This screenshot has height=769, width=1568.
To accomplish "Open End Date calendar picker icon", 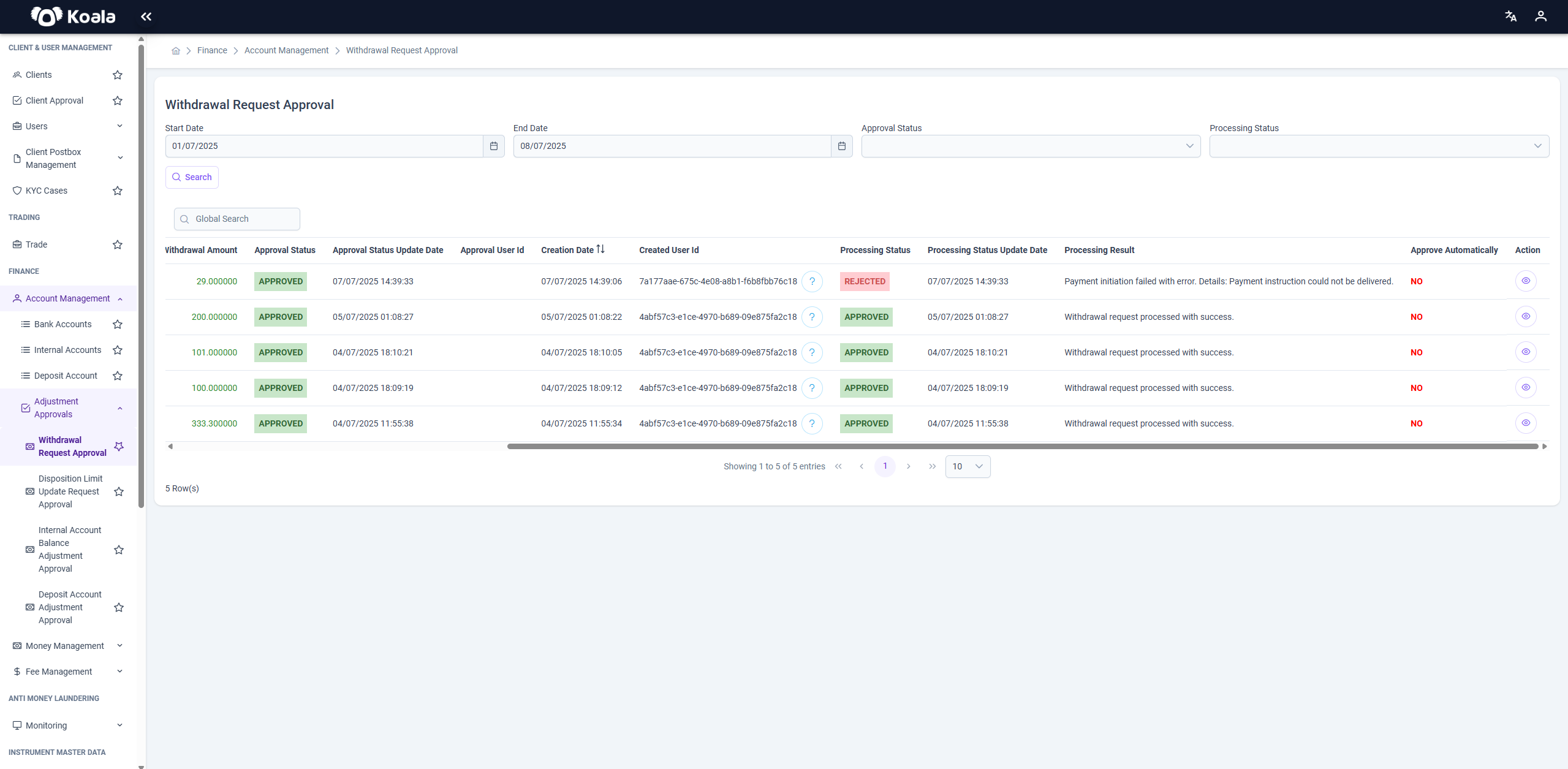I will (842, 146).
